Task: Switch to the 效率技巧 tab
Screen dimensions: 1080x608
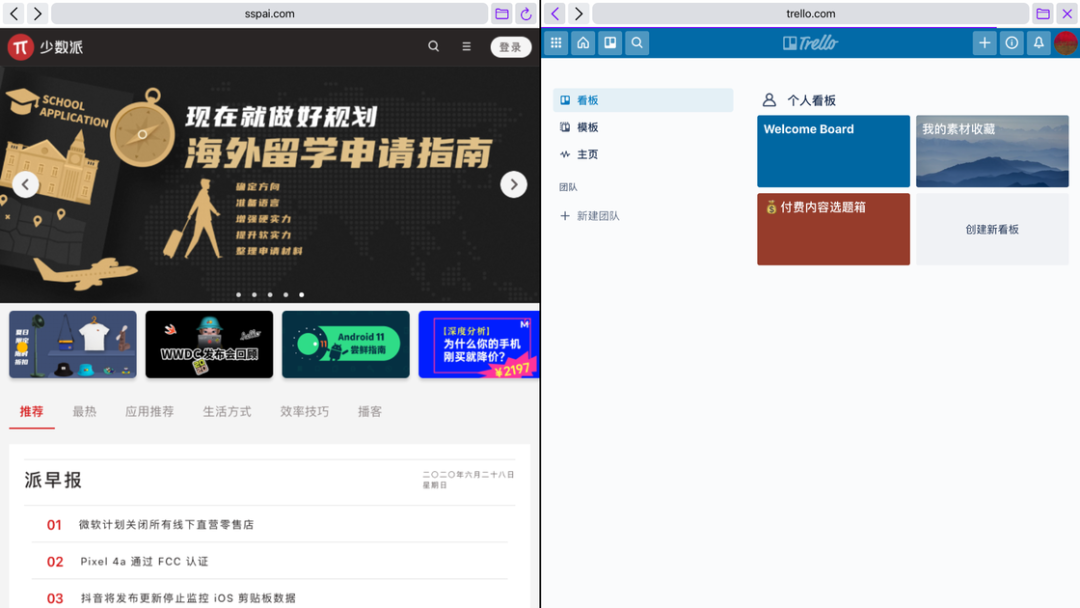Action: coord(304,412)
